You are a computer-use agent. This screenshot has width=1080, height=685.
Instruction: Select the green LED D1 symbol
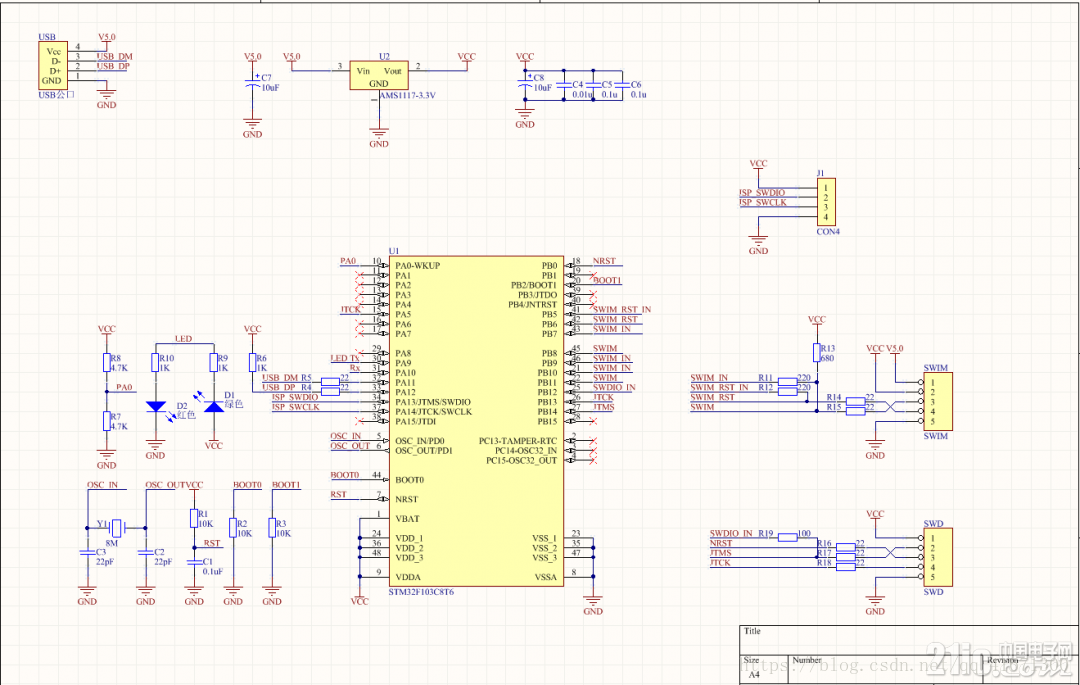(214, 406)
